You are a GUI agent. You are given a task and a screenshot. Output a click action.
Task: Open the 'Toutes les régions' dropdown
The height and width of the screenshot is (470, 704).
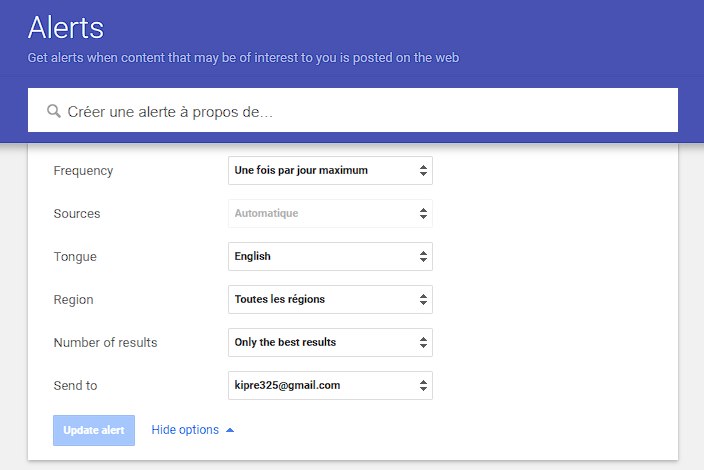tap(320, 299)
